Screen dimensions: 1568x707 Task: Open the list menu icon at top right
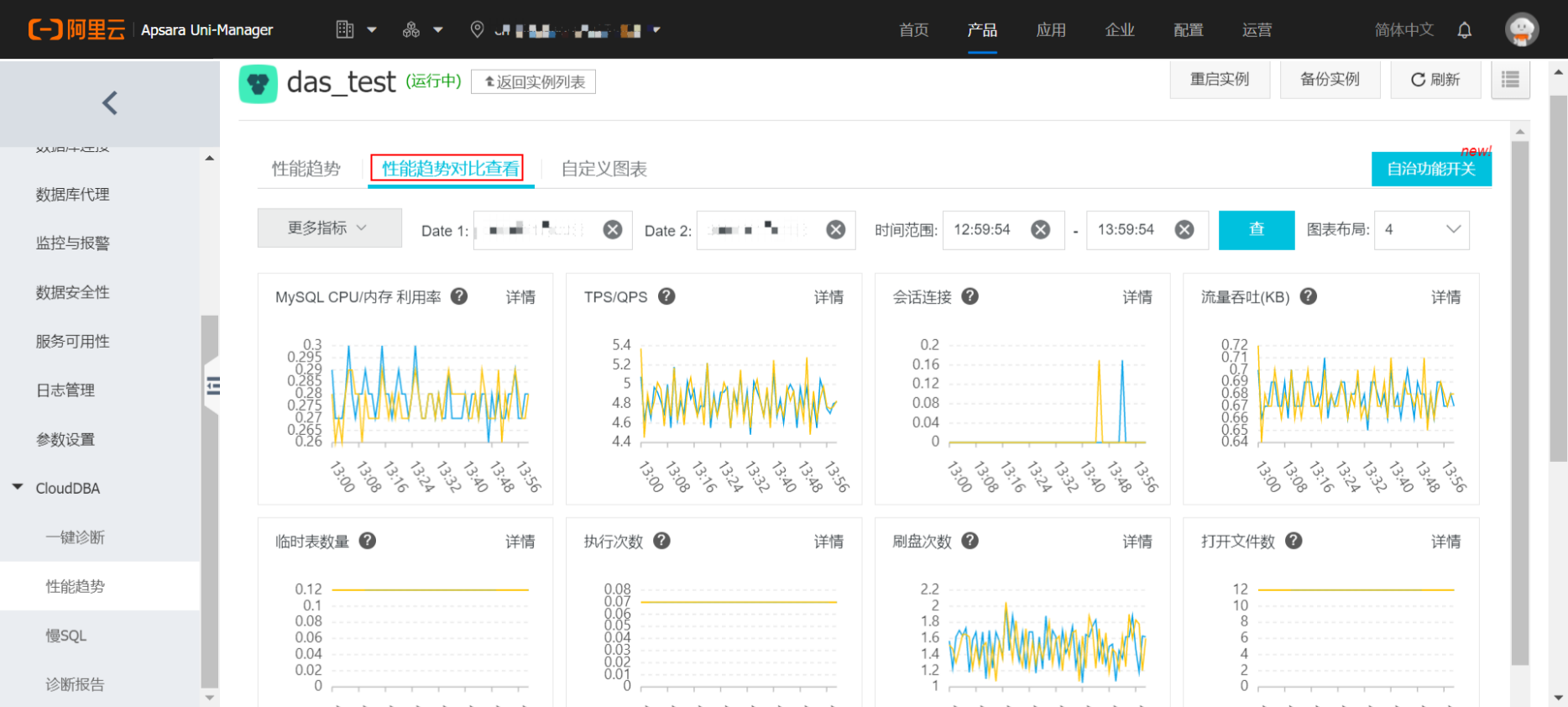(x=1510, y=80)
